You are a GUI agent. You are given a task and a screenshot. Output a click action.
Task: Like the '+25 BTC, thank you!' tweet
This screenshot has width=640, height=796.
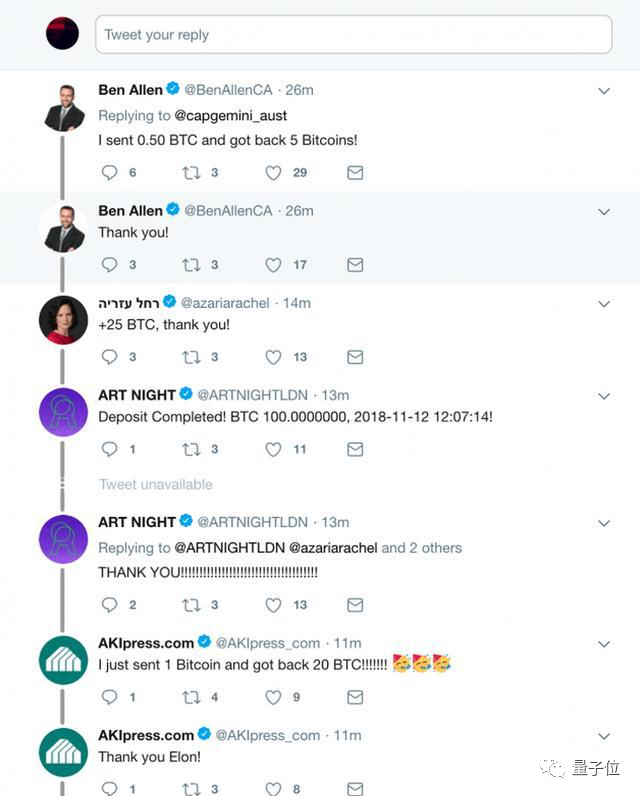[273, 357]
